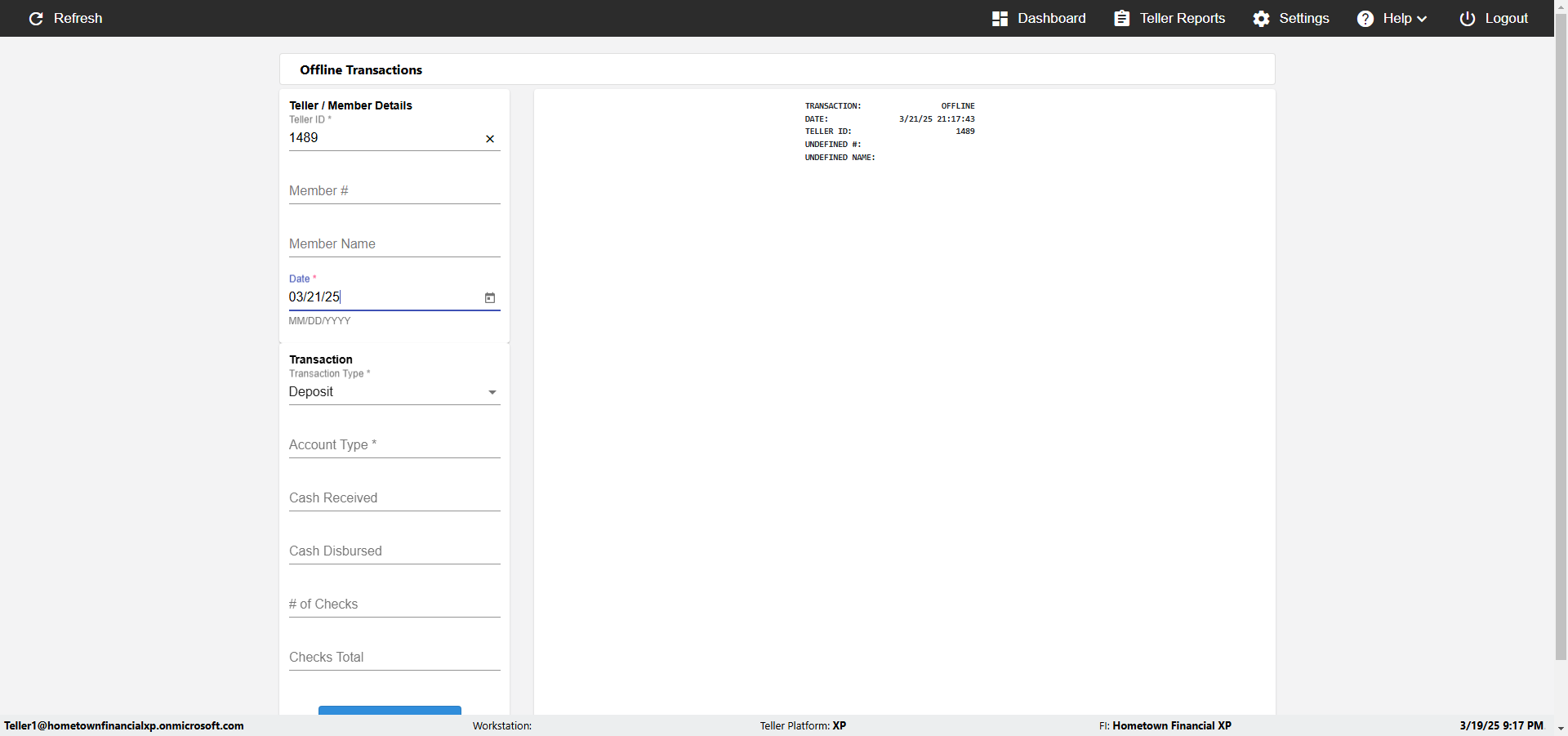Click into the Cash Disbursed field

click(x=394, y=551)
